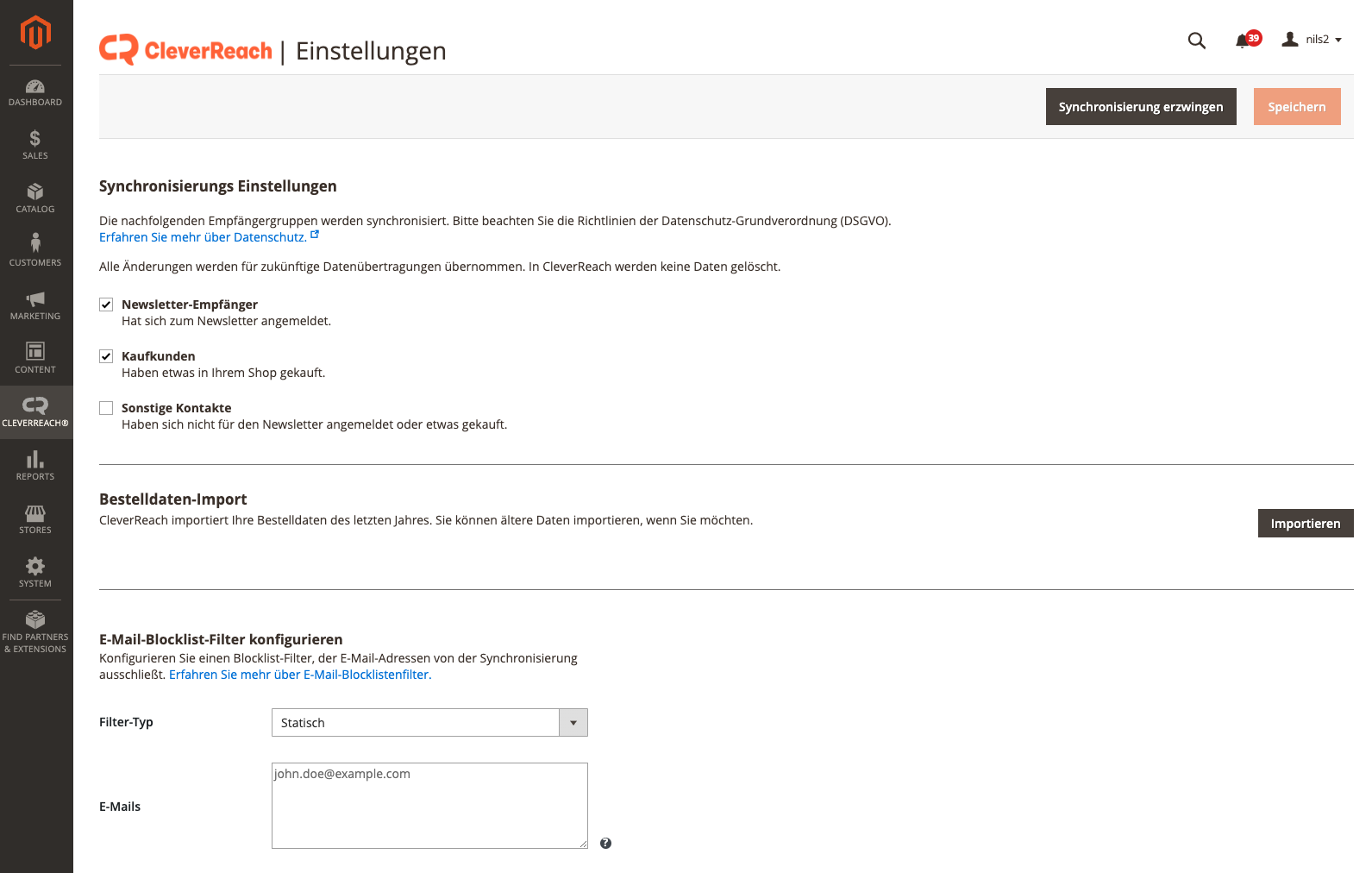Image resolution: width=1372 pixels, height=873 pixels.
Task: Open Find Partners & Extensions
Action: click(x=35, y=632)
